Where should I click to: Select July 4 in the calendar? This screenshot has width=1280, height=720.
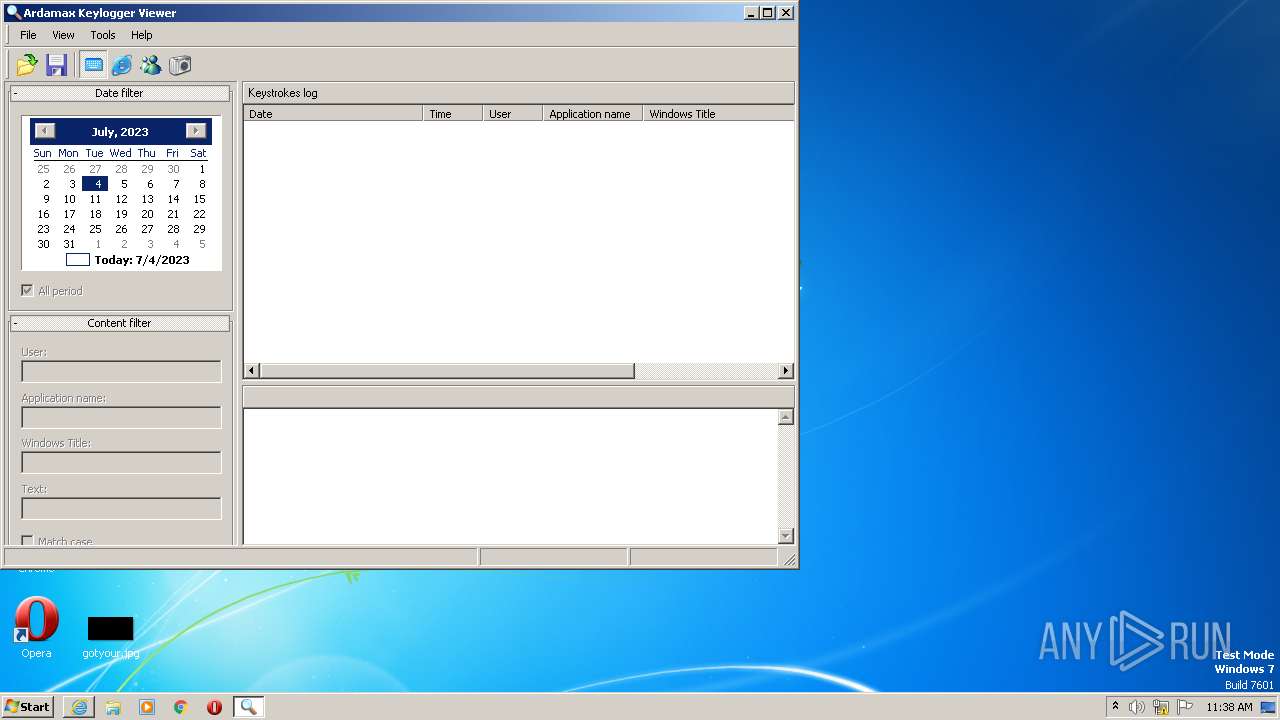[x=97, y=184]
